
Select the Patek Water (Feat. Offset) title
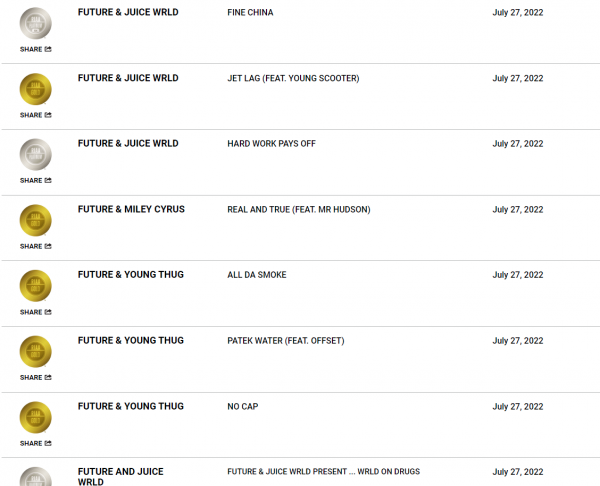tap(286, 341)
